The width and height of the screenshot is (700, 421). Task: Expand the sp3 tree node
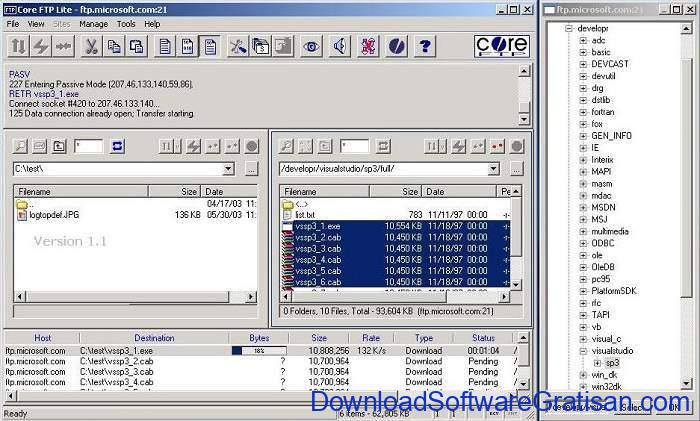coord(597,363)
